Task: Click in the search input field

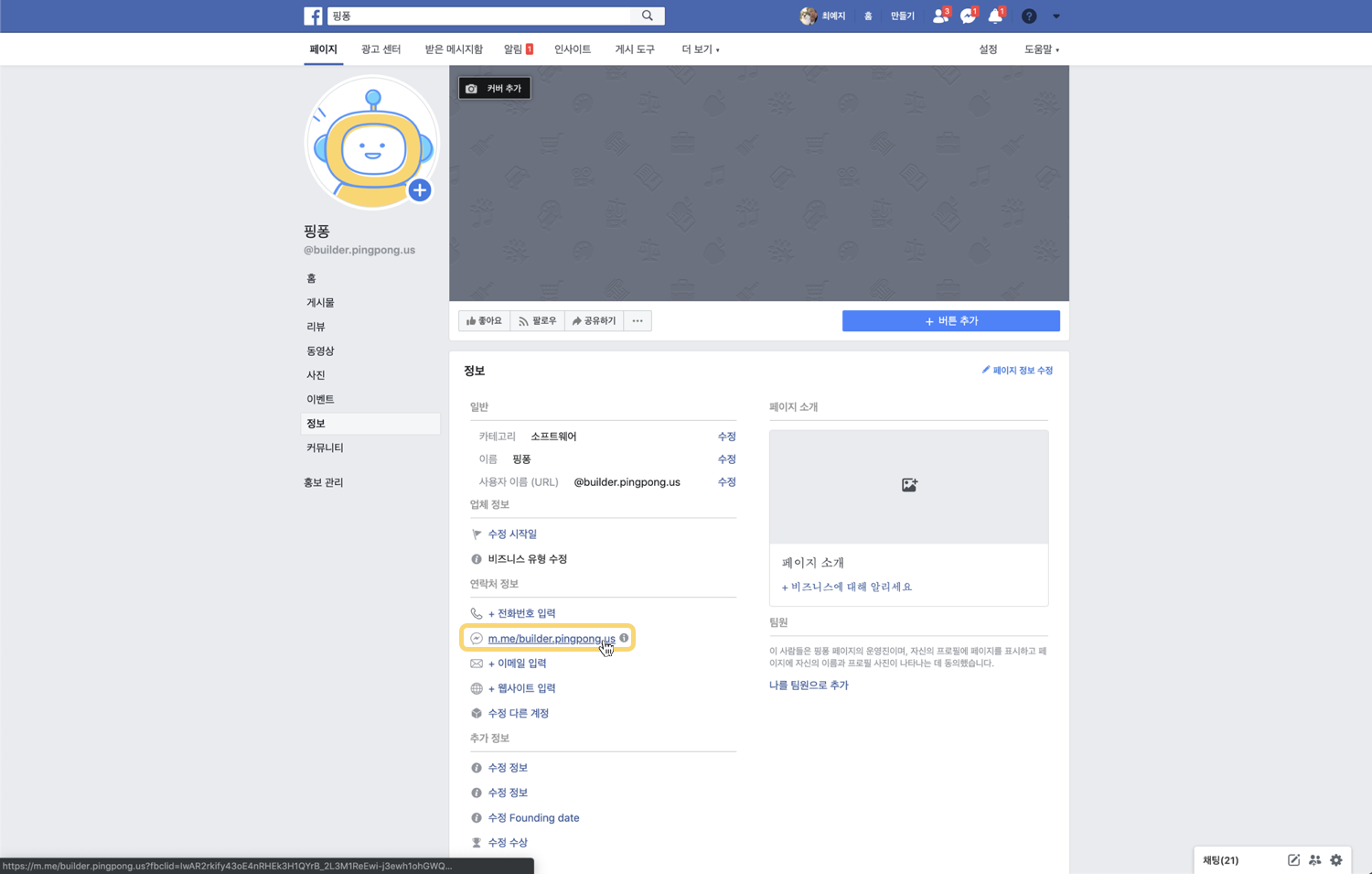Action: pos(479,16)
